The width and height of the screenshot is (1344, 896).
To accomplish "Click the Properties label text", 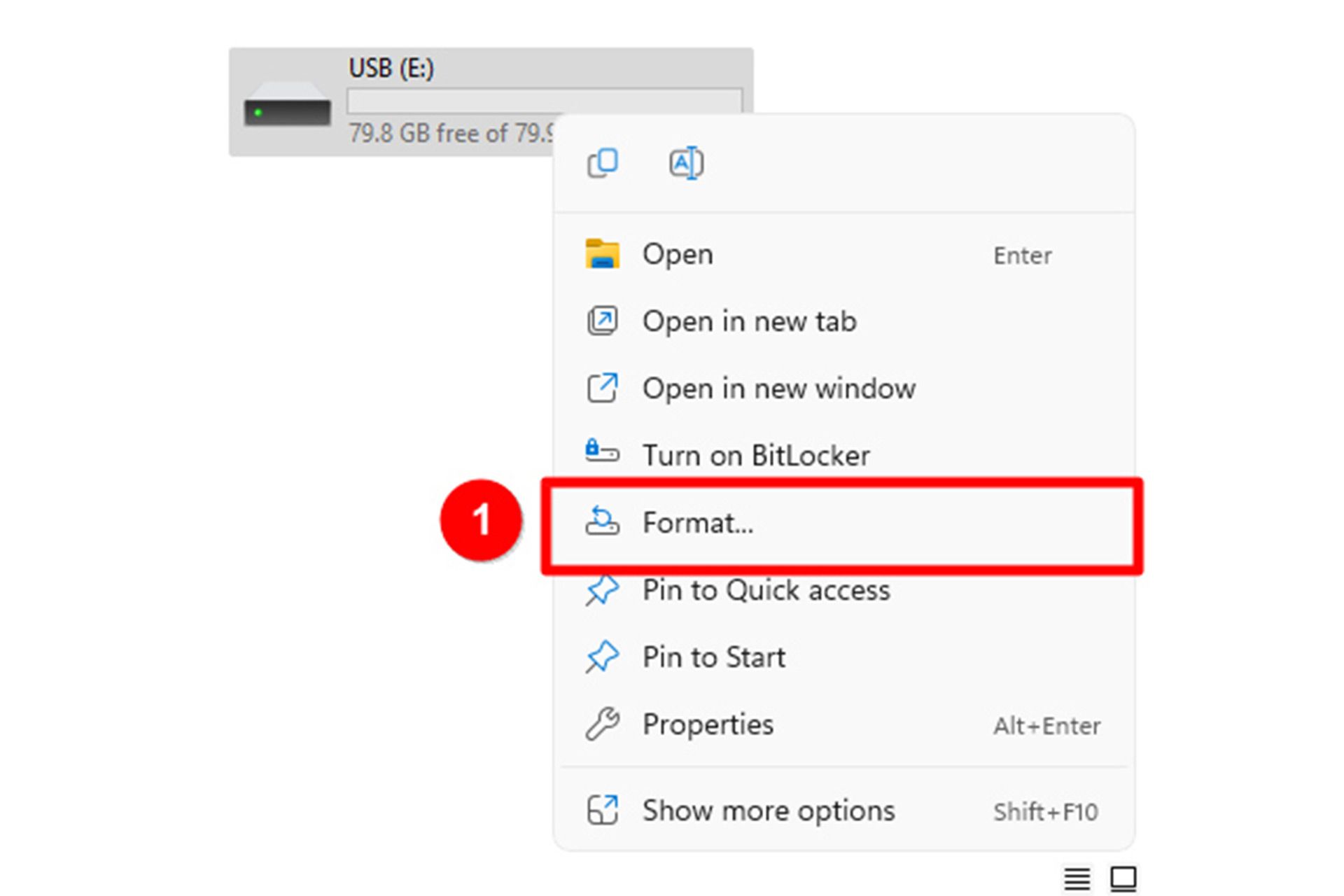I will pyautogui.click(x=708, y=724).
